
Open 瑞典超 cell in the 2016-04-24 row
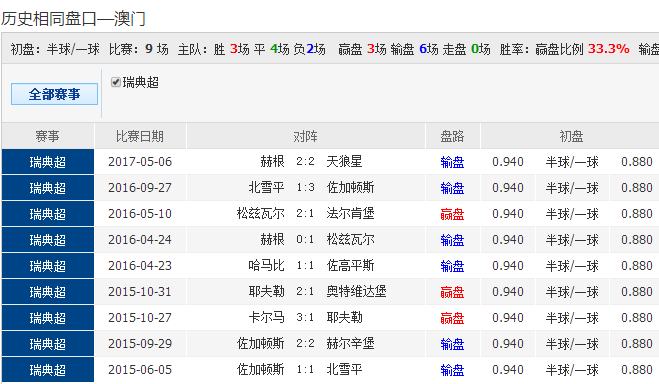coord(48,240)
